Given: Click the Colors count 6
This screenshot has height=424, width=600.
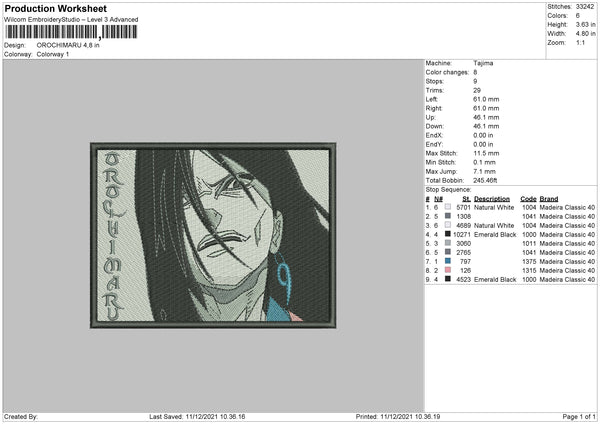Looking at the screenshot, I should pos(578,16).
